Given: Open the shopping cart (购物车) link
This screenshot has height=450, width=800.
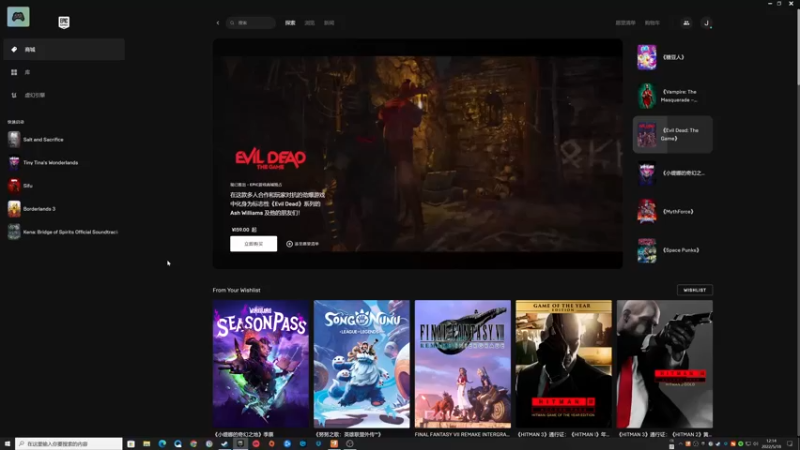Looking at the screenshot, I should pyautogui.click(x=652, y=23).
